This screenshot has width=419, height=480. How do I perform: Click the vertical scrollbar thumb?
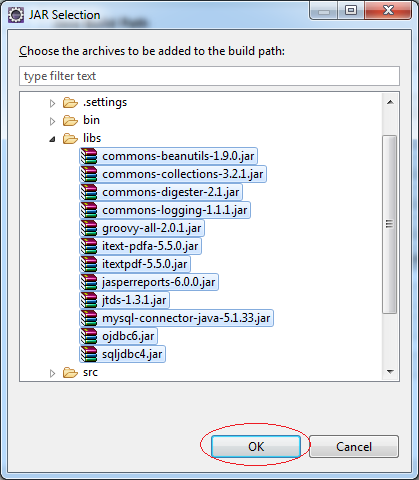pyautogui.click(x=389, y=224)
